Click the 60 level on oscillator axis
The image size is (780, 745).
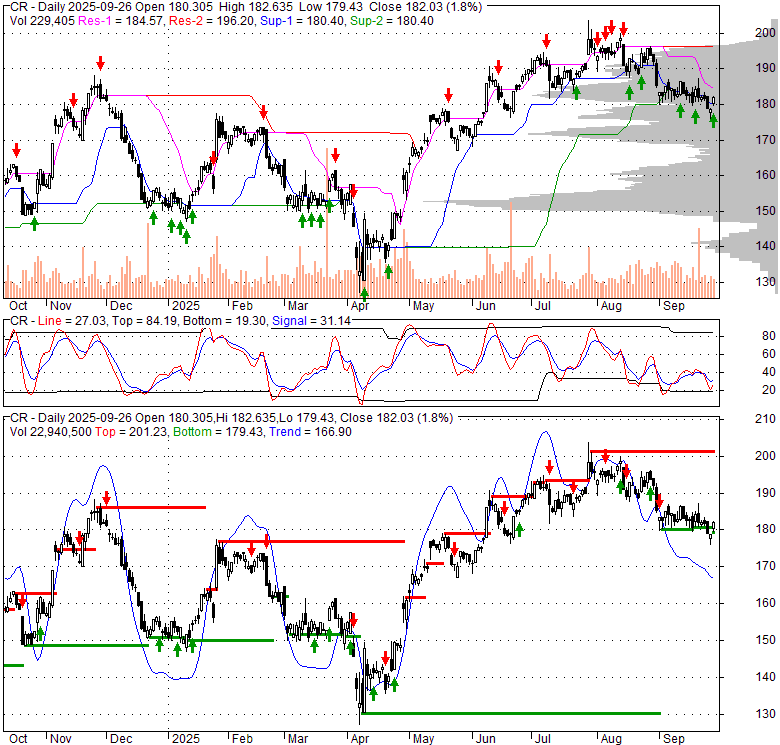tap(769, 354)
